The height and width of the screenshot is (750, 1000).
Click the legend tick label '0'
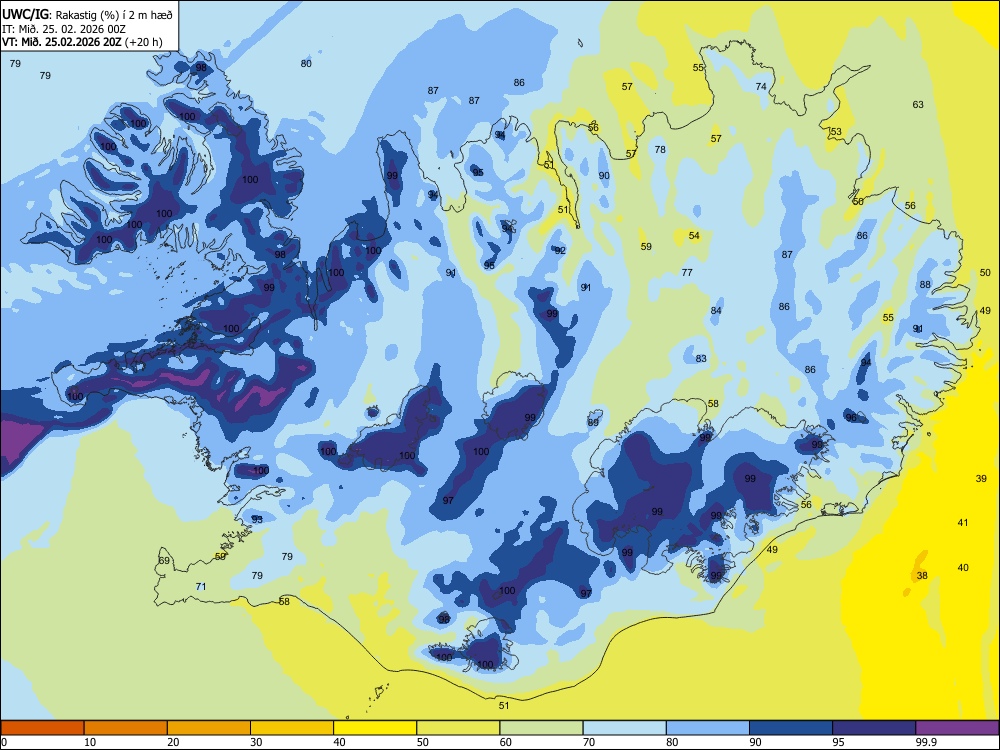click(4, 742)
